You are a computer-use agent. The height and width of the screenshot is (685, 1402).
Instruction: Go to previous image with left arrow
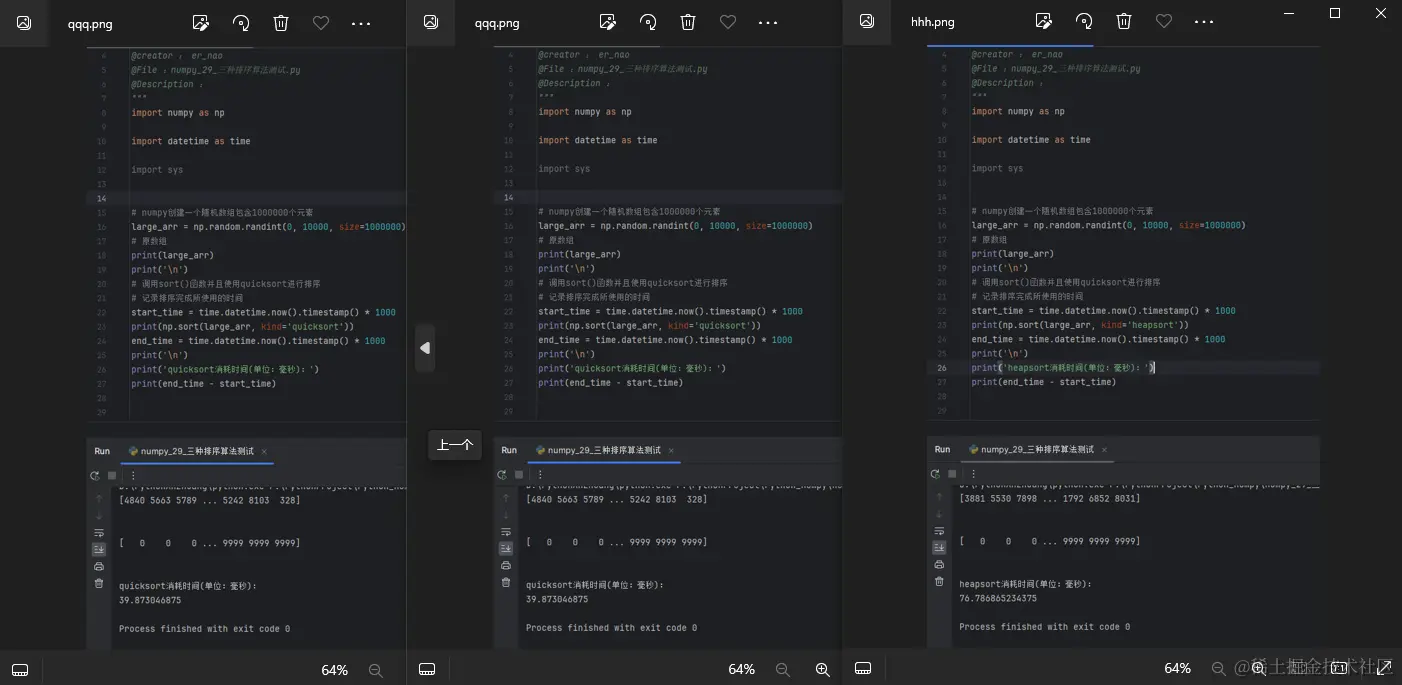[425, 348]
